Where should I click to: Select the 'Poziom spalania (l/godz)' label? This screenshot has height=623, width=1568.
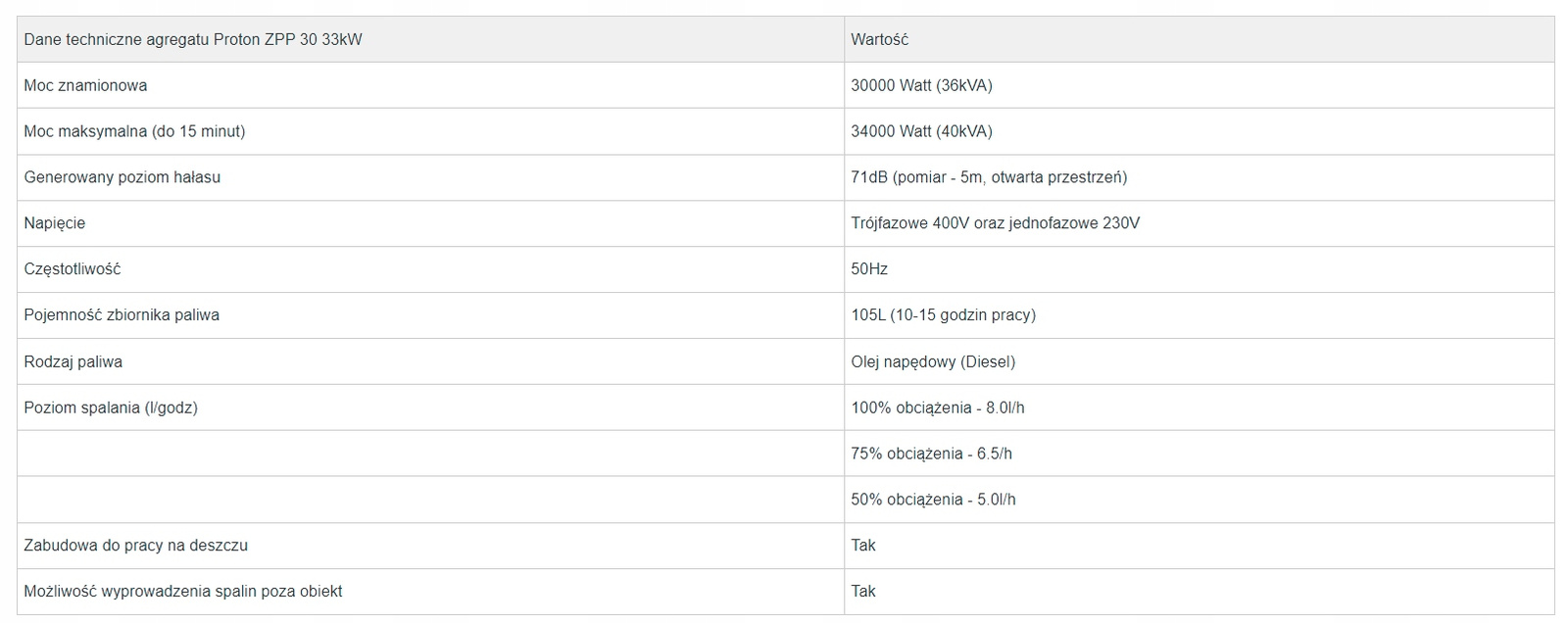[x=111, y=408]
